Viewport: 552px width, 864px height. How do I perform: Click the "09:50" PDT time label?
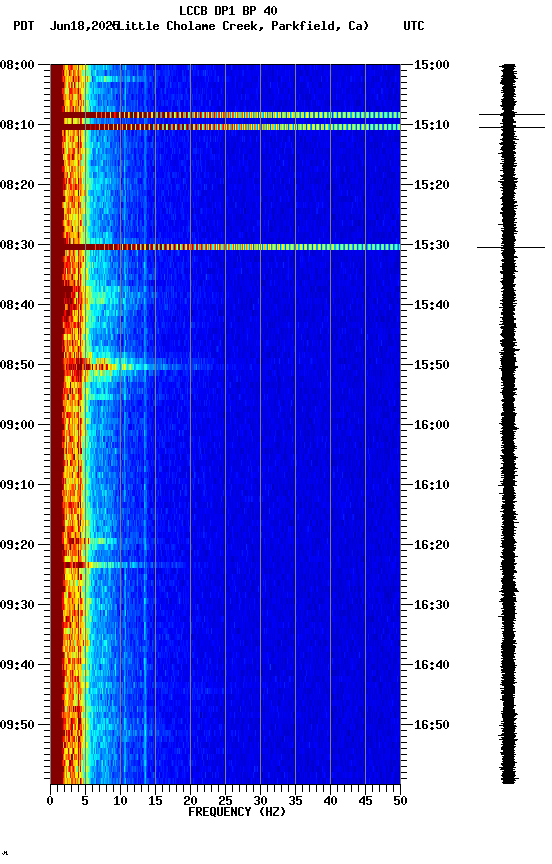[17, 725]
